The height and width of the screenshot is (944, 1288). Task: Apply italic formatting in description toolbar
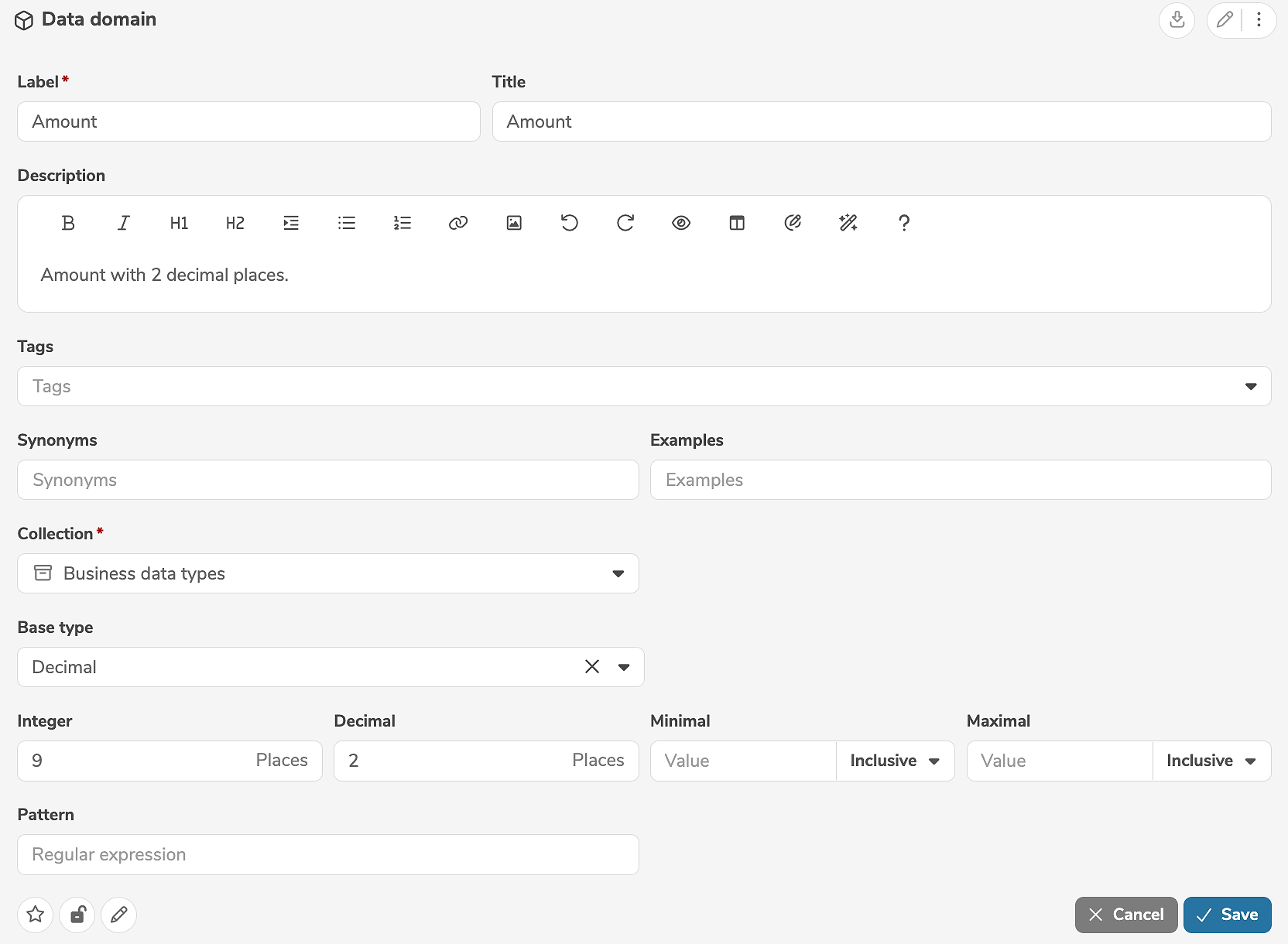point(124,223)
